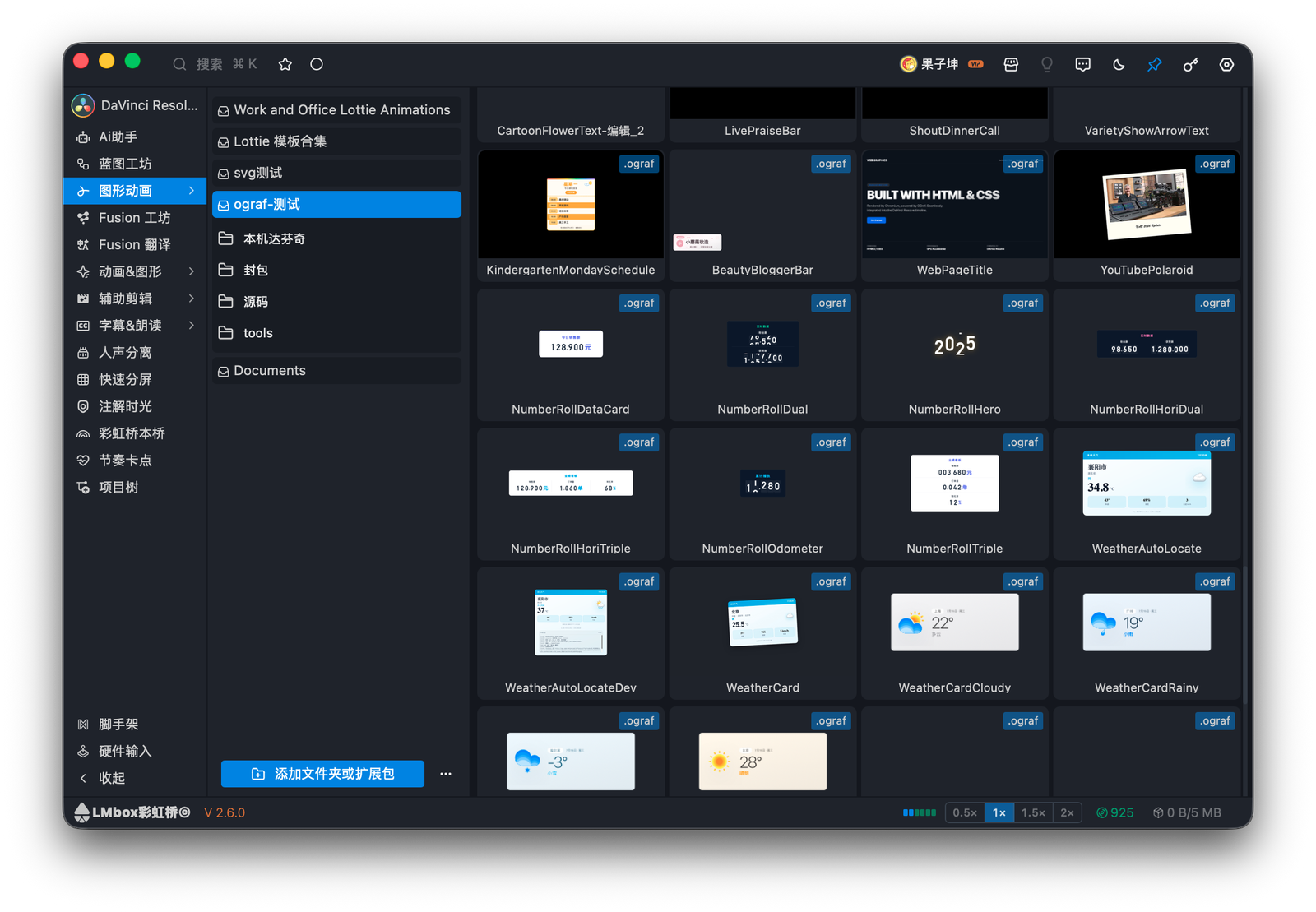Set thumbnail scale to 0.5x

(x=965, y=812)
